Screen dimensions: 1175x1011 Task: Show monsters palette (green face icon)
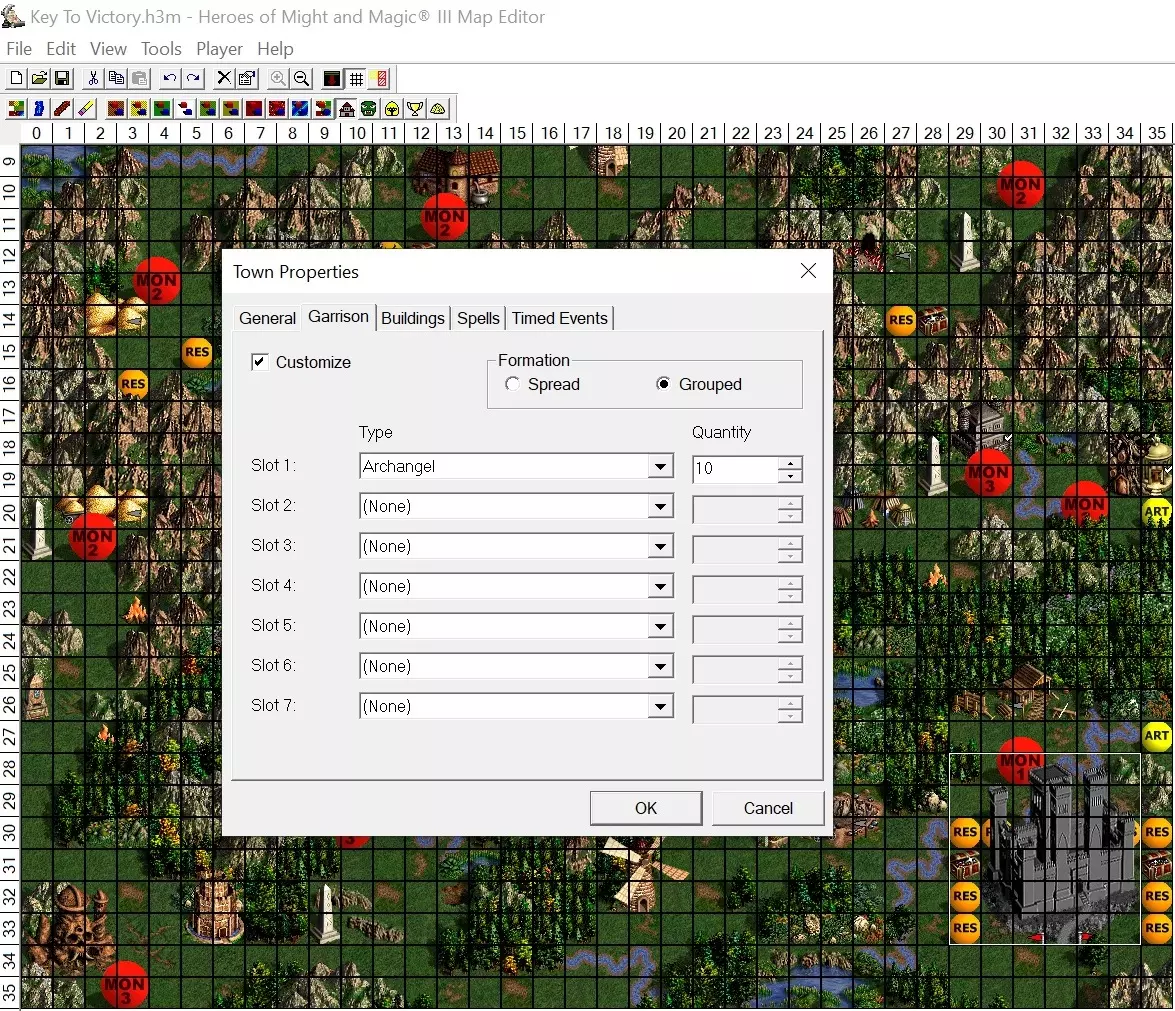pyautogui.click(x=369, y=109)
